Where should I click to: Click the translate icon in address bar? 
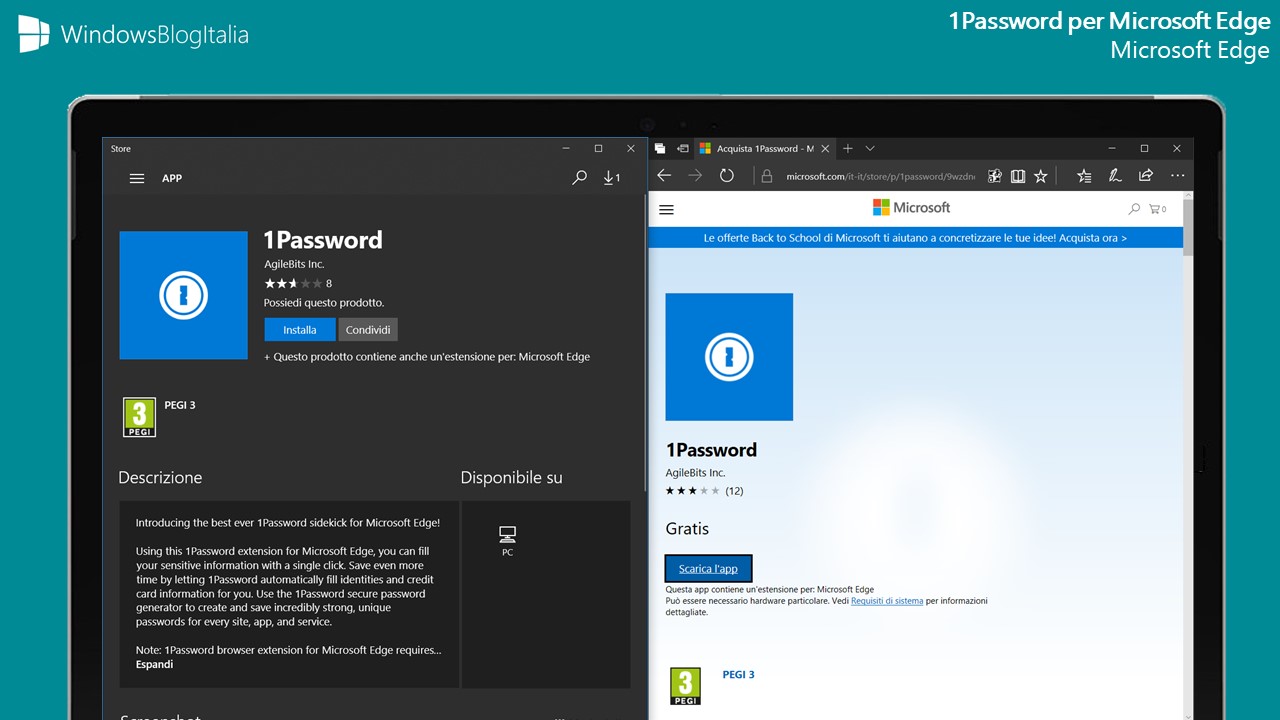click(994, 176)
